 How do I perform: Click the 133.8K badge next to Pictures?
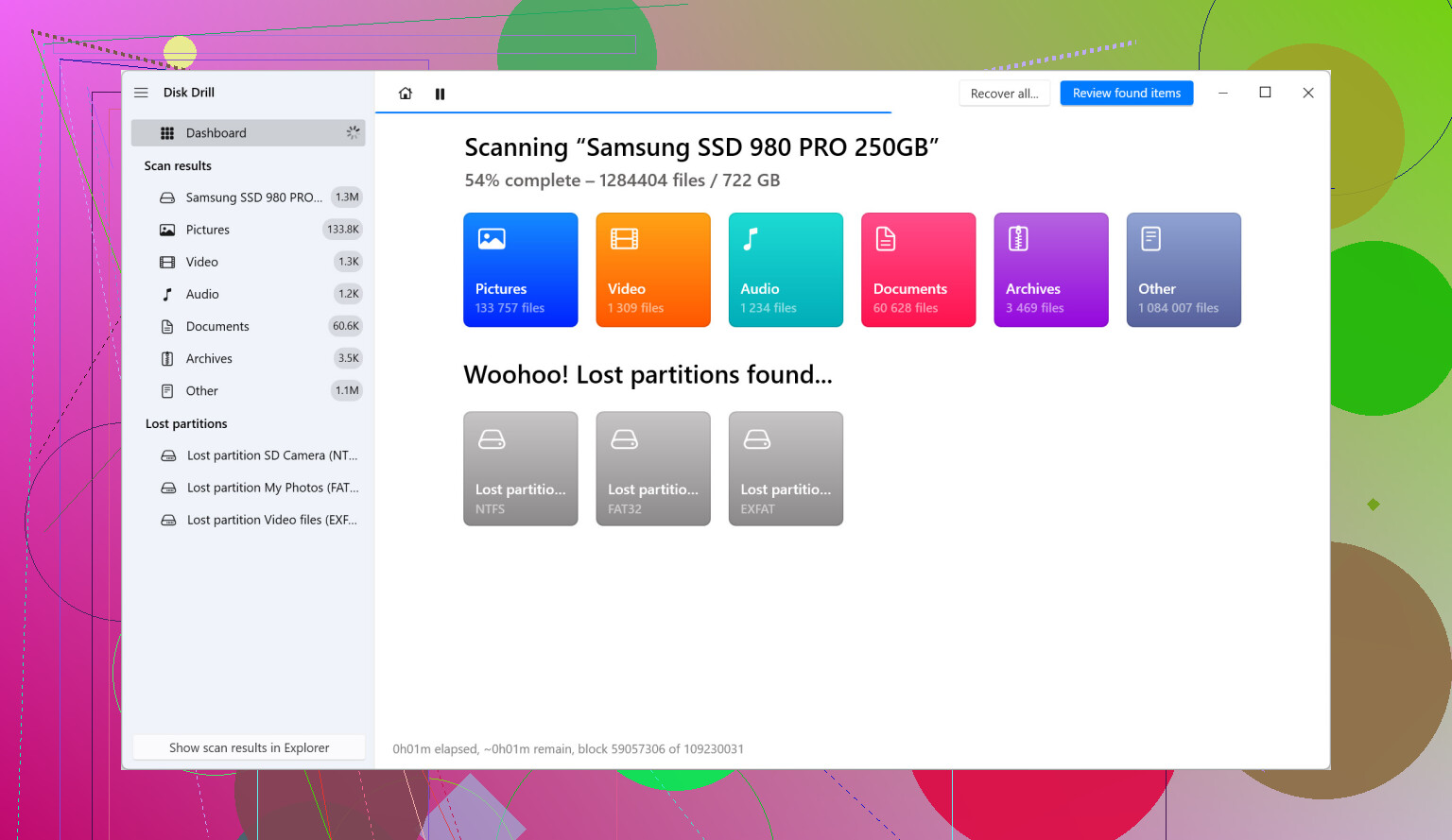pyautogui.click(x=343, y=230)
